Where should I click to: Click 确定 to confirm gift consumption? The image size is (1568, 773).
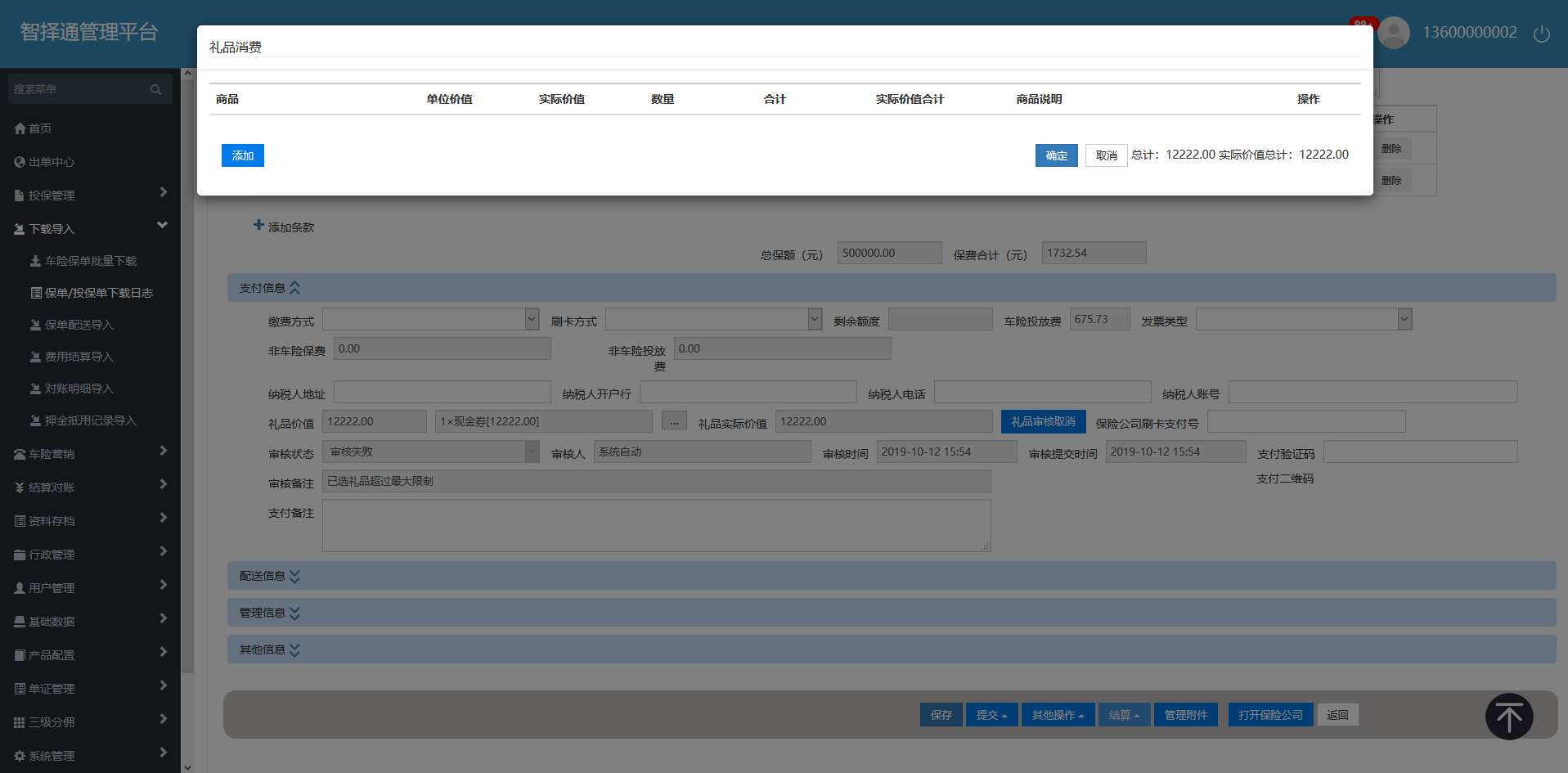pyautogui.click(x=1056, y=155)
